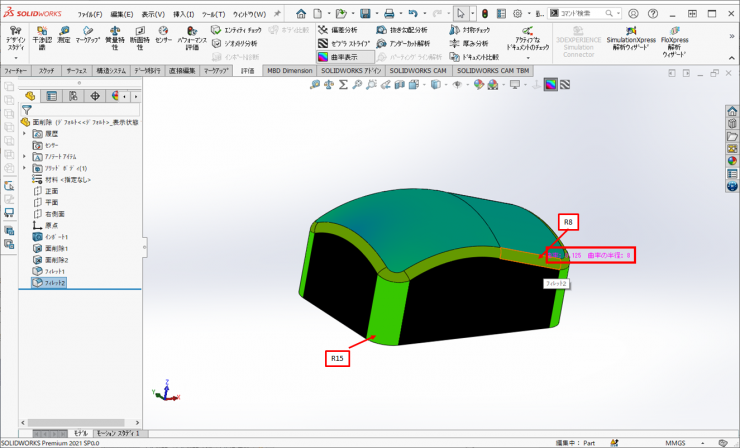
Task: Toggle curvature view icon in heads-up toolbar
Action: pos(548,85)
